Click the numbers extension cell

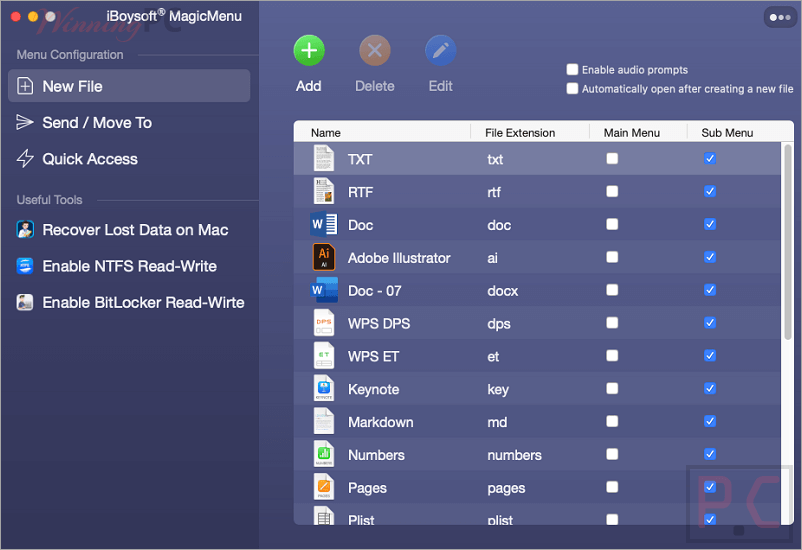pyautogui.click(x=514, y=455)
